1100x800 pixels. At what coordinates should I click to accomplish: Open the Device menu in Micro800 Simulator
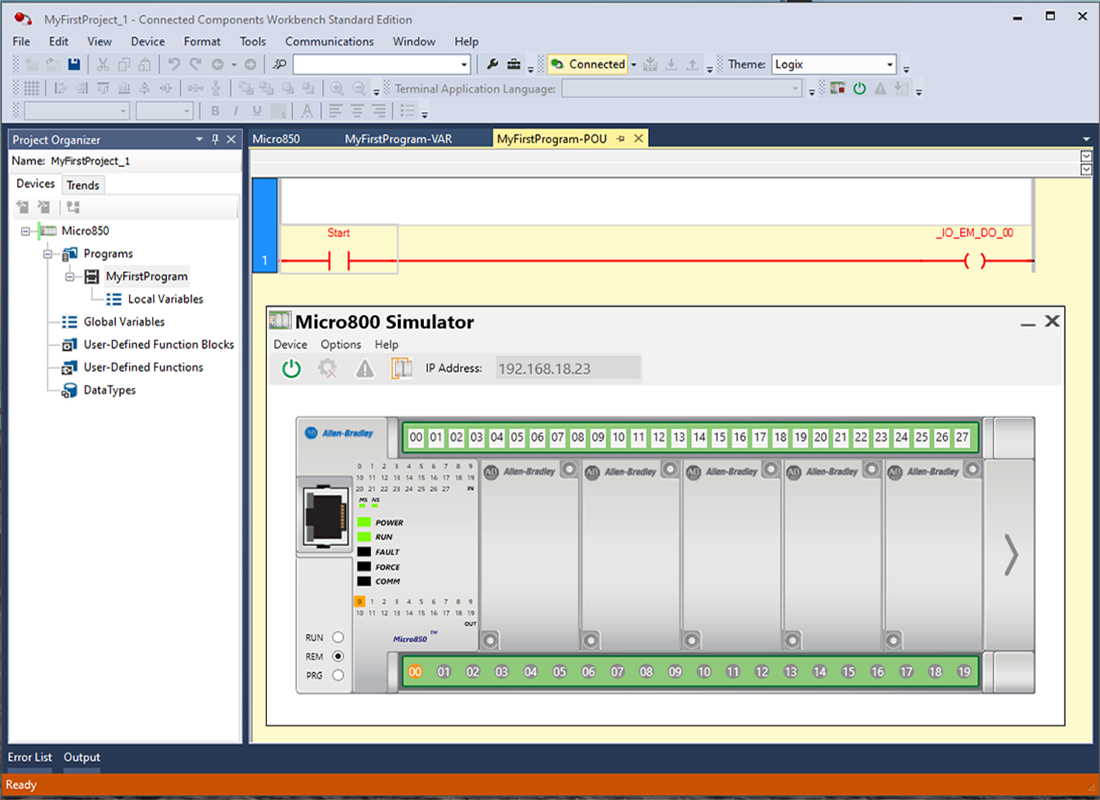click(x=290, y=345)
